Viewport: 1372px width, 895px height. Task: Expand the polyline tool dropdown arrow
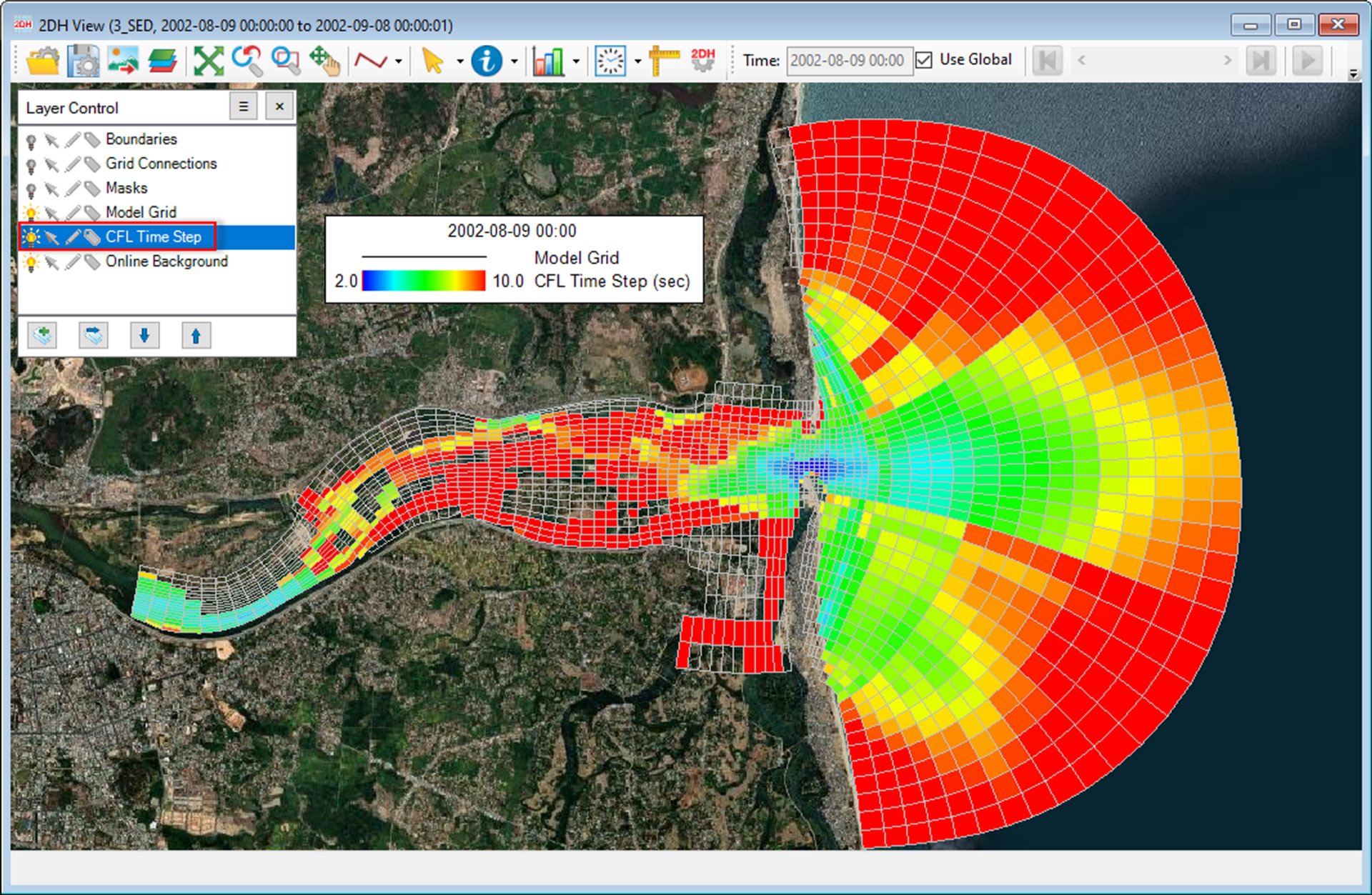tap(399, 61)
